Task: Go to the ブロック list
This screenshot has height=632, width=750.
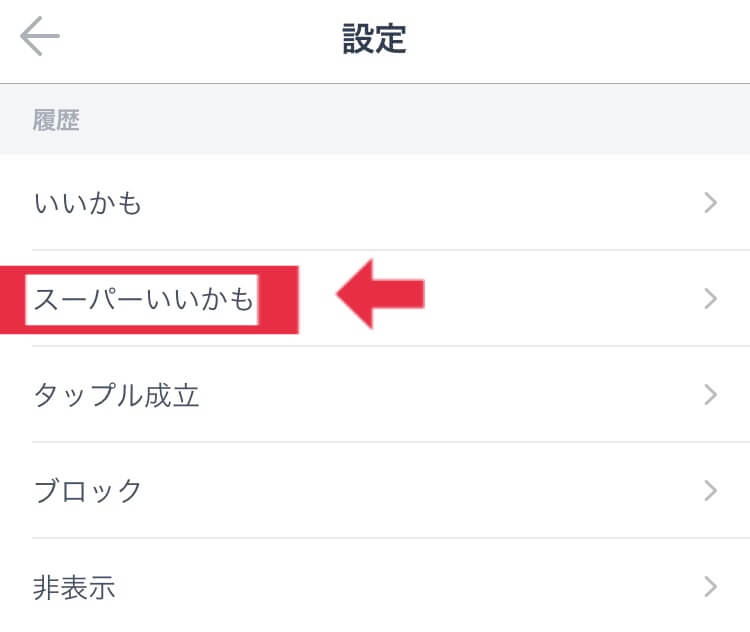Action: 88,491
